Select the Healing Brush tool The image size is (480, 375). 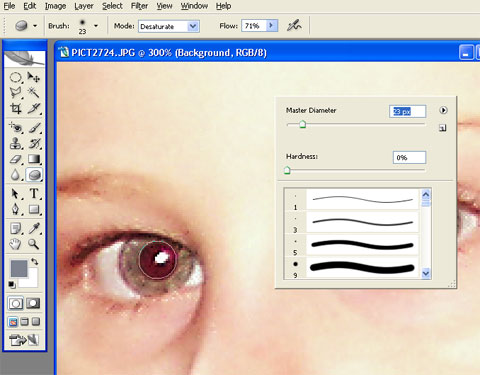point(15,128)
